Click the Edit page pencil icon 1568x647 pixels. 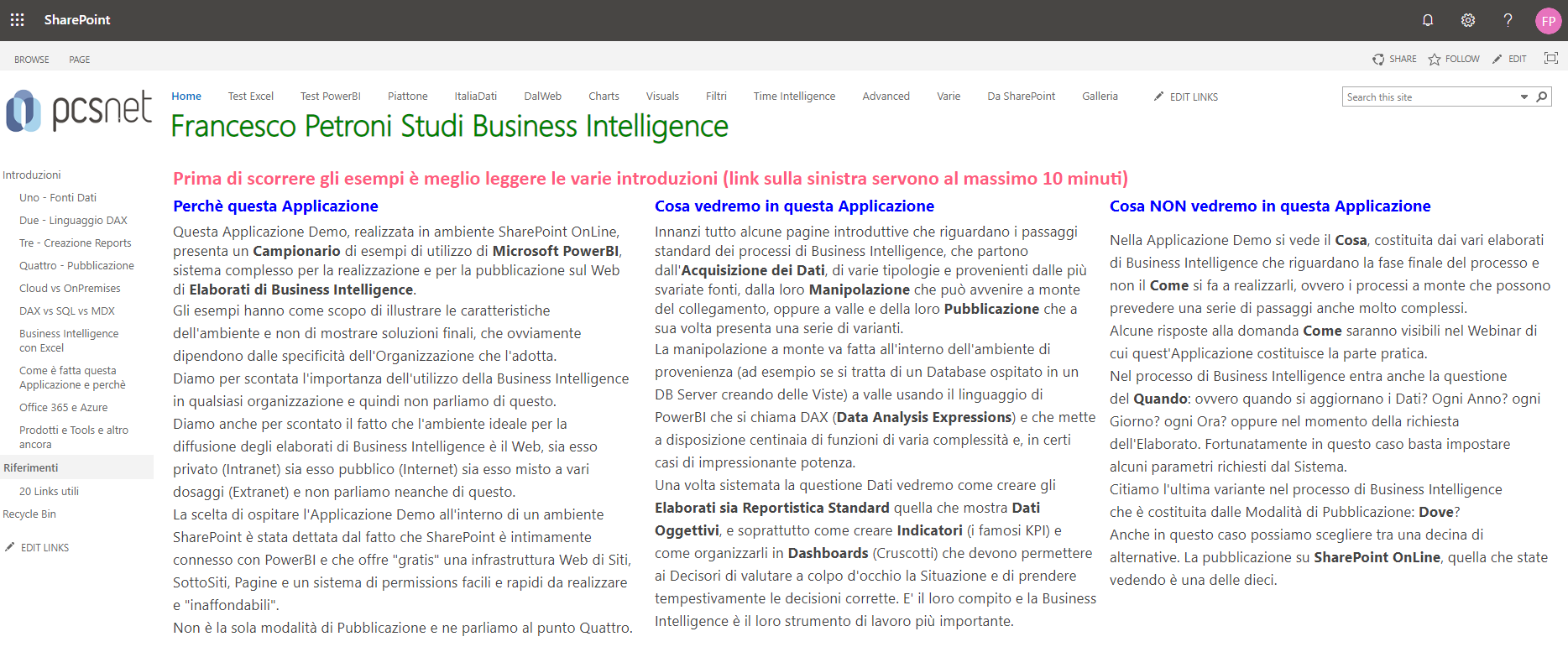pos(1497,59)
